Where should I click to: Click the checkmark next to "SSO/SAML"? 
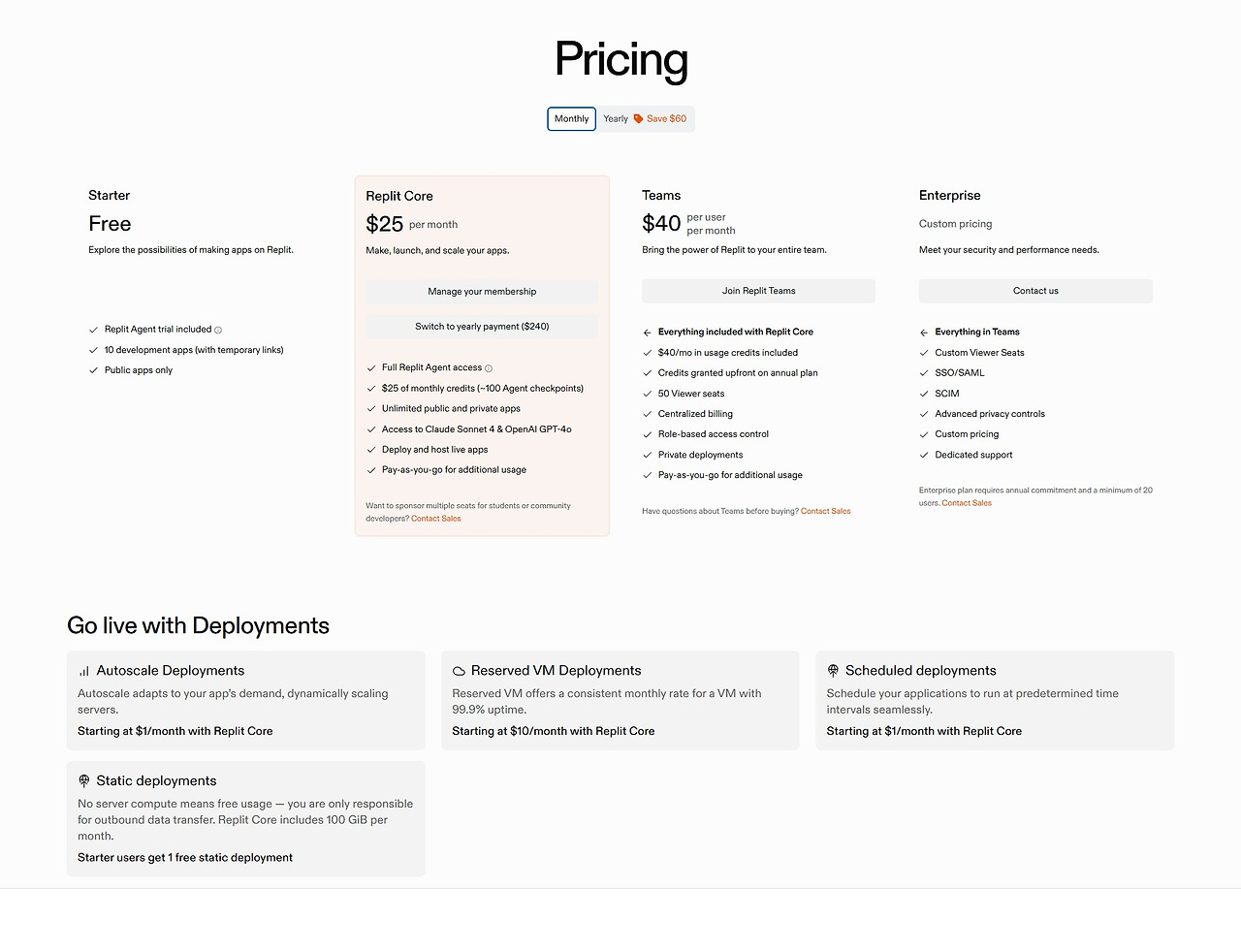pos(924,373)
